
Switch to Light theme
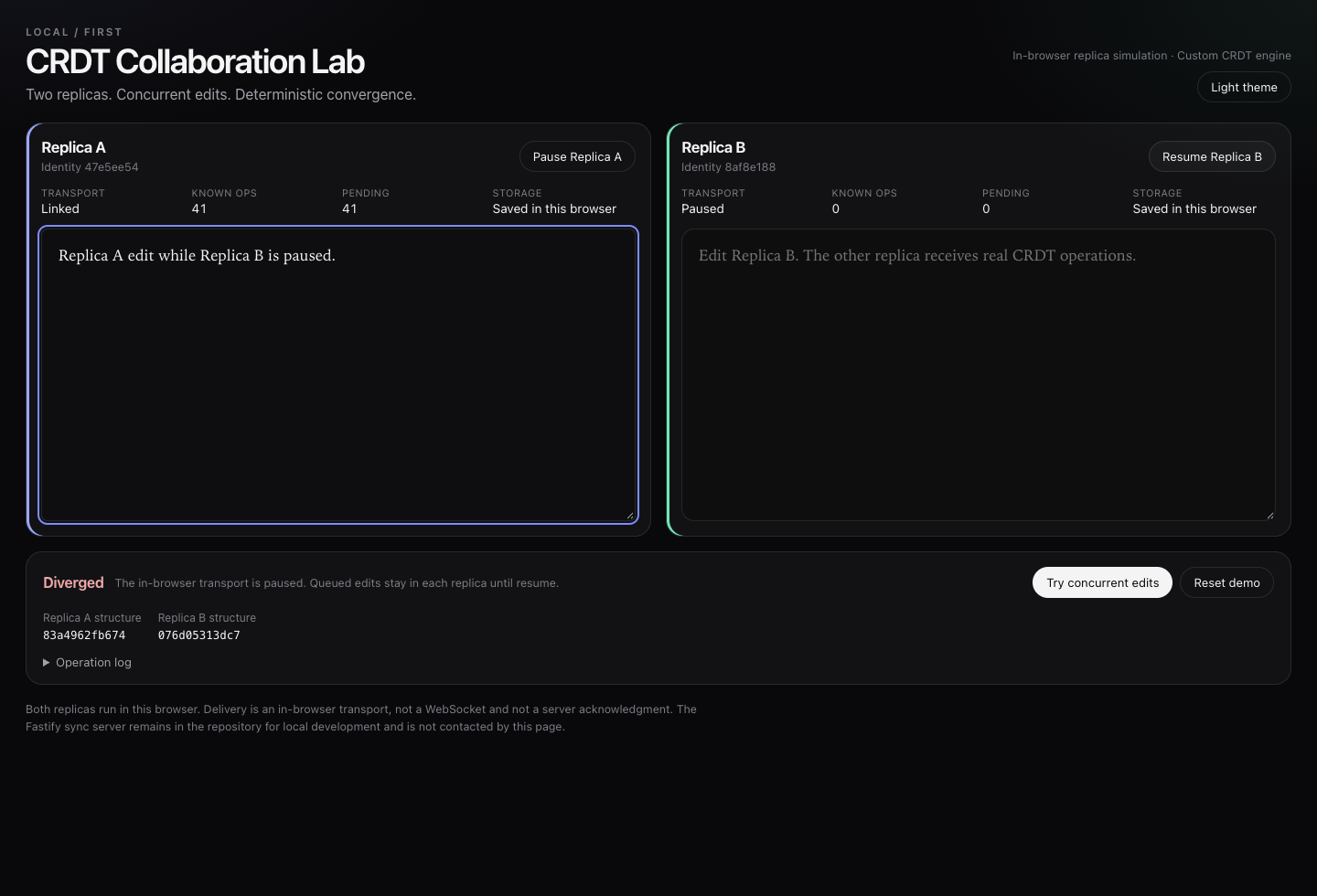coord(1244,87)
